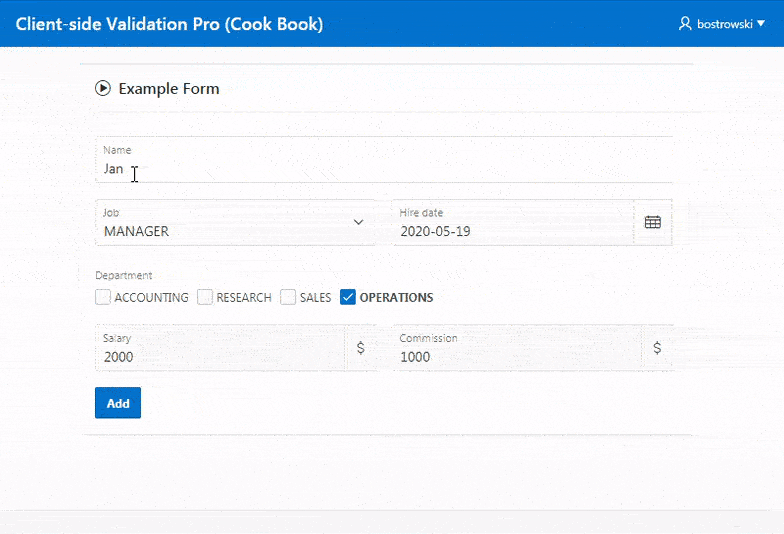Tick the ACCOUNTING department checkbox
This screenshot has width=784, height=534.
click(103, 297)
